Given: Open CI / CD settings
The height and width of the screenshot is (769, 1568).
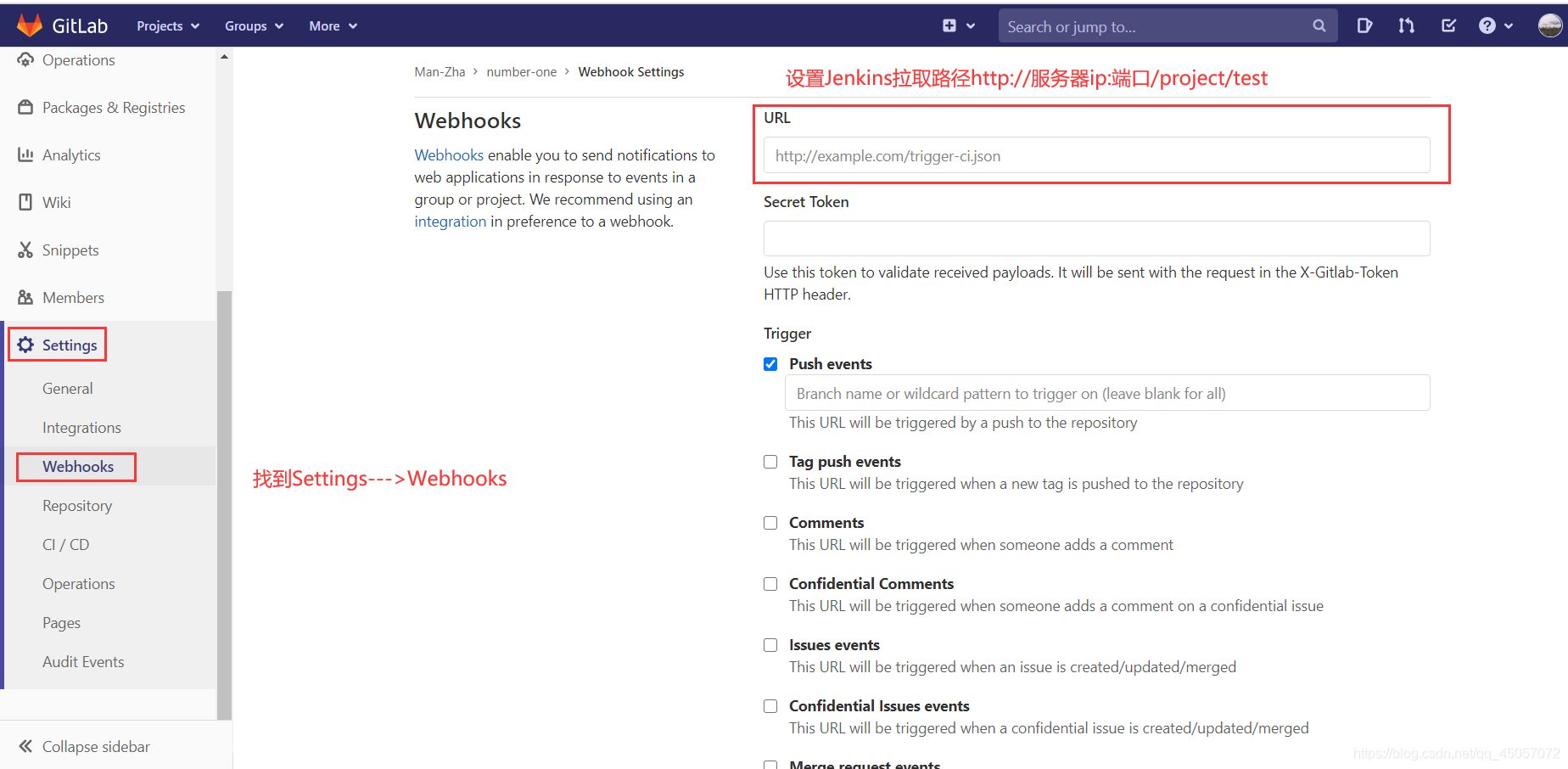Looking at the screenshot, I should click(66, 545).
